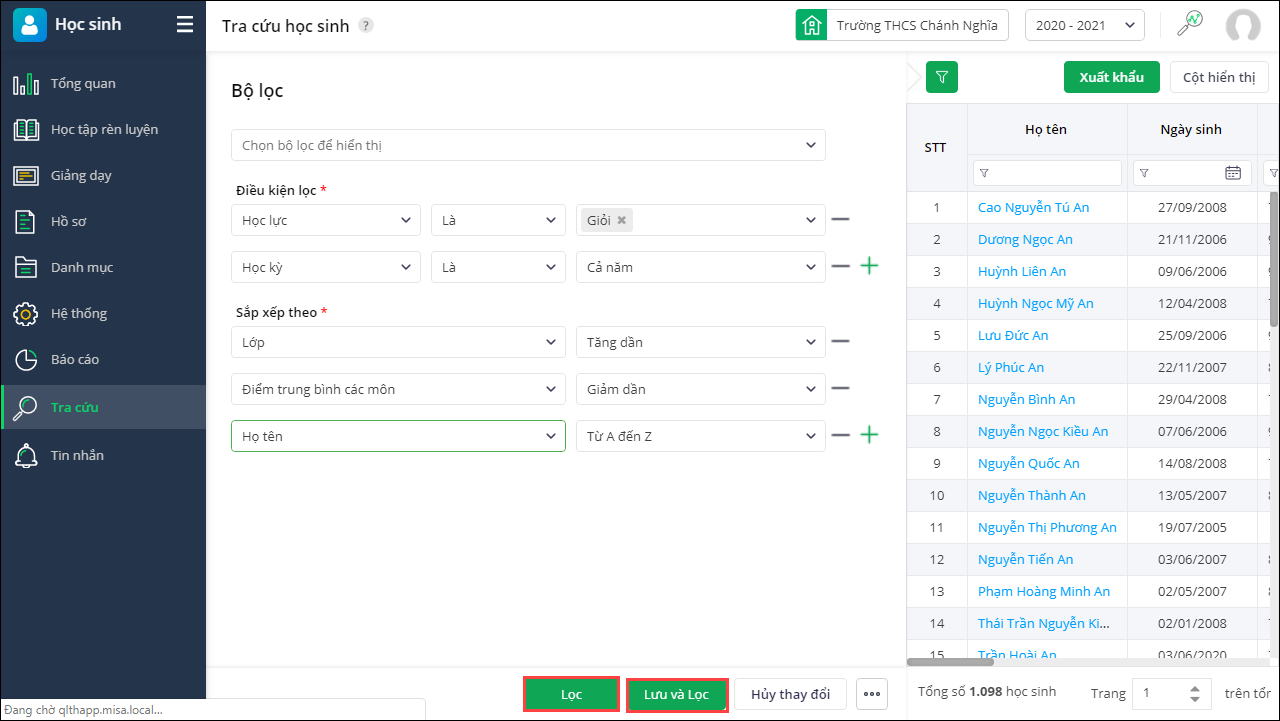Remove the Học lực filter condition row

(x=841, y=219)
